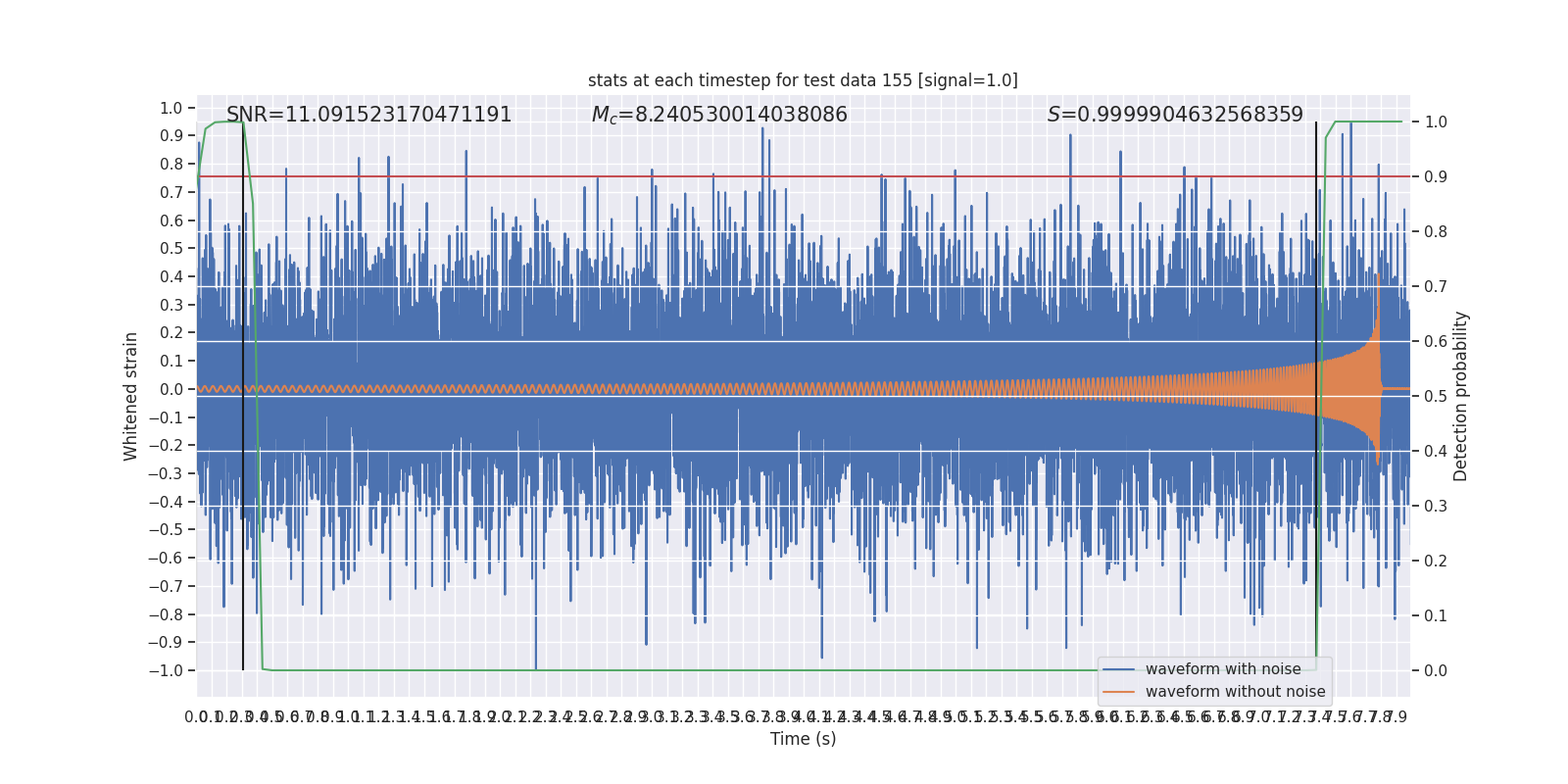Click the S=0.99999 score annotation
Screen dimensions: 1568x784
tap(1175, 115)
